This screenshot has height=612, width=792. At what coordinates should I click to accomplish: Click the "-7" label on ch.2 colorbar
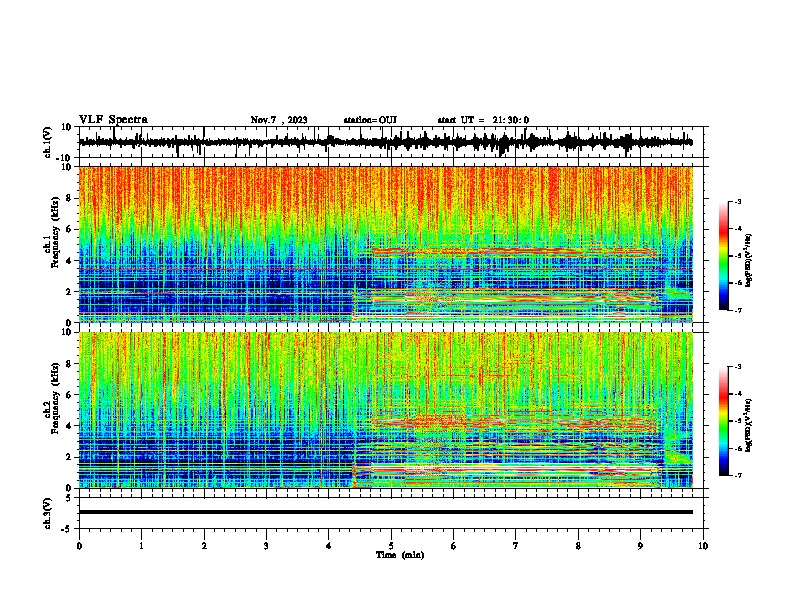(x=737, y=475)
